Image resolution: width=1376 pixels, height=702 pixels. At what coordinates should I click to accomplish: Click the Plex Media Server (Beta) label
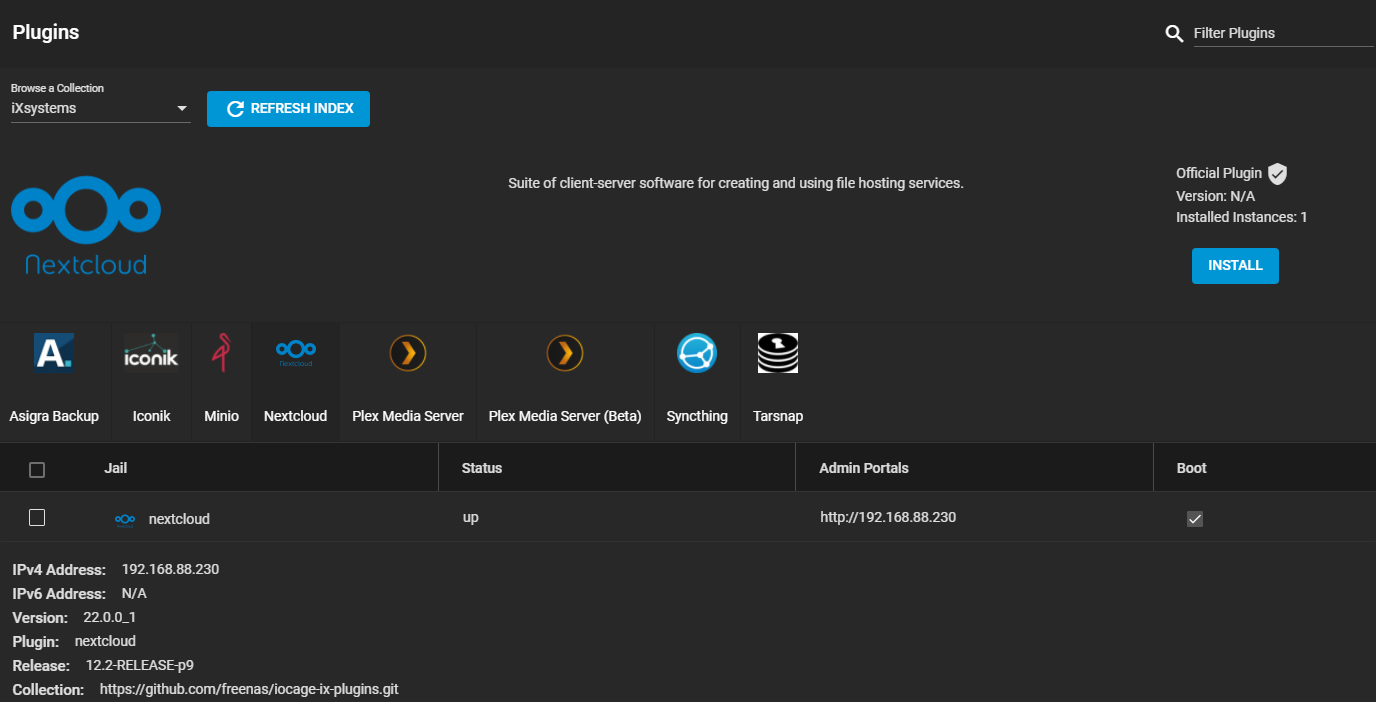pyautogui.click(x=565, y=416)
